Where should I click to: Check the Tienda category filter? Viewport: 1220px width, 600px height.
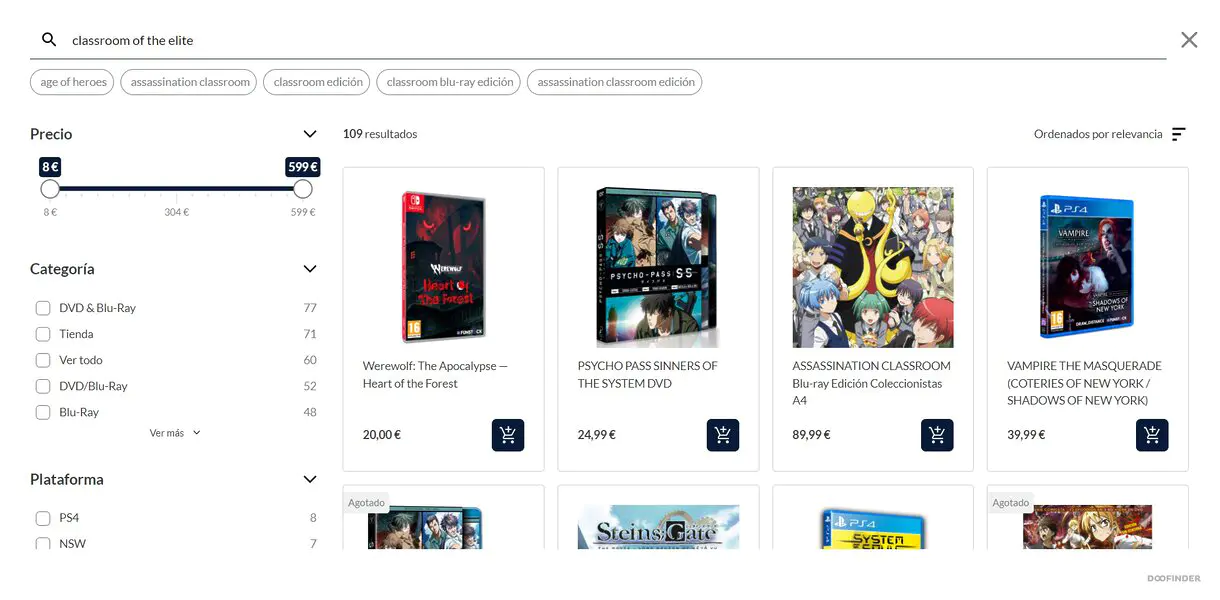tap(43, 334)
